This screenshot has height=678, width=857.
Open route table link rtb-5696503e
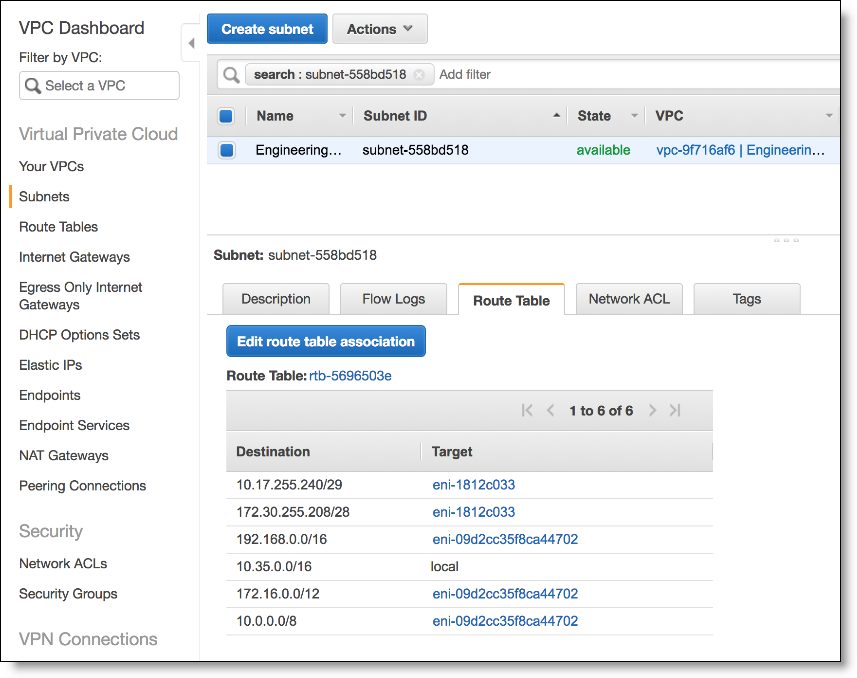click(350, 376)
